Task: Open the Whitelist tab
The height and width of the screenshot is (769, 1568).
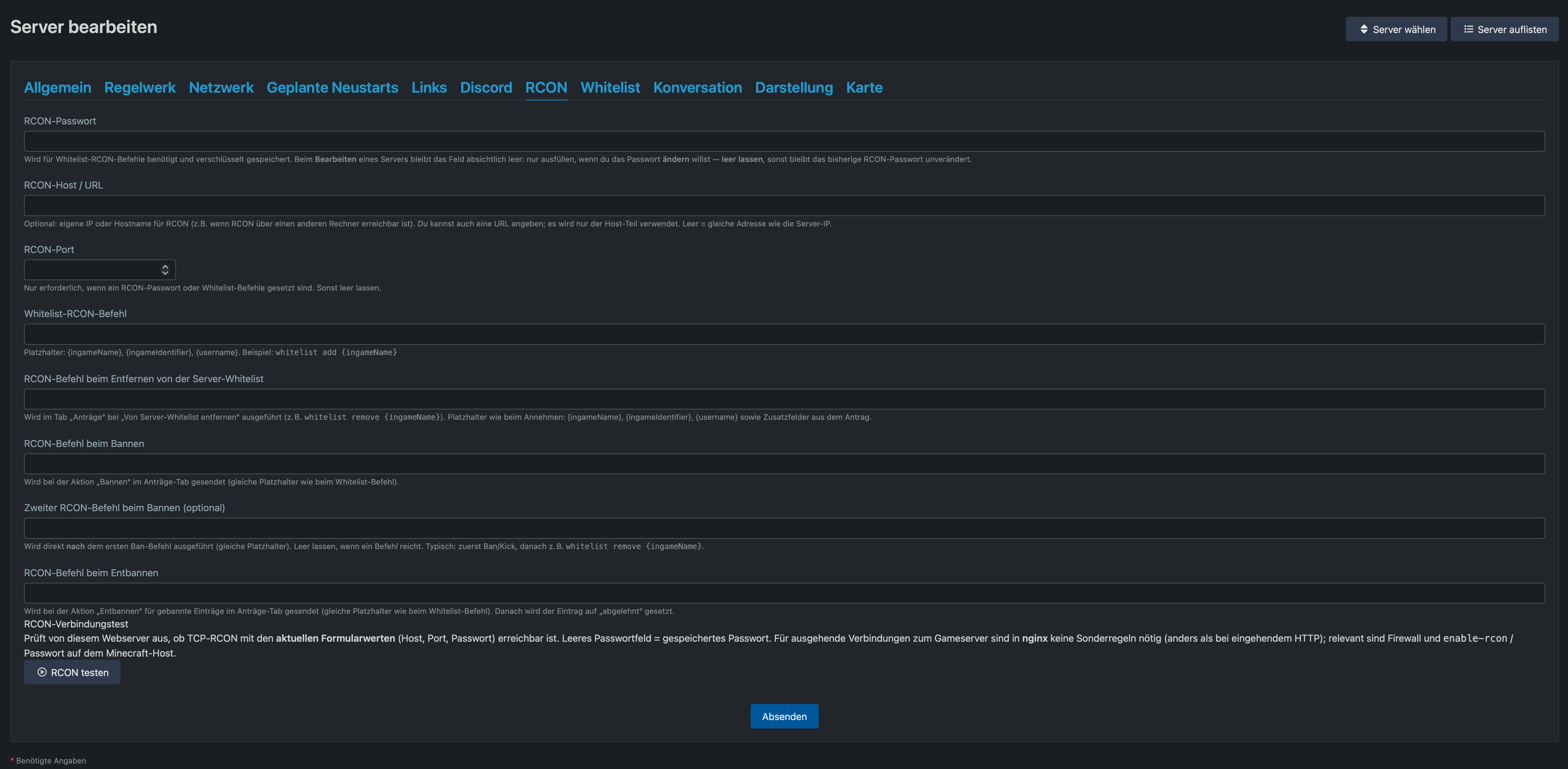Action: pyautogui.click(x=610, y=87)
